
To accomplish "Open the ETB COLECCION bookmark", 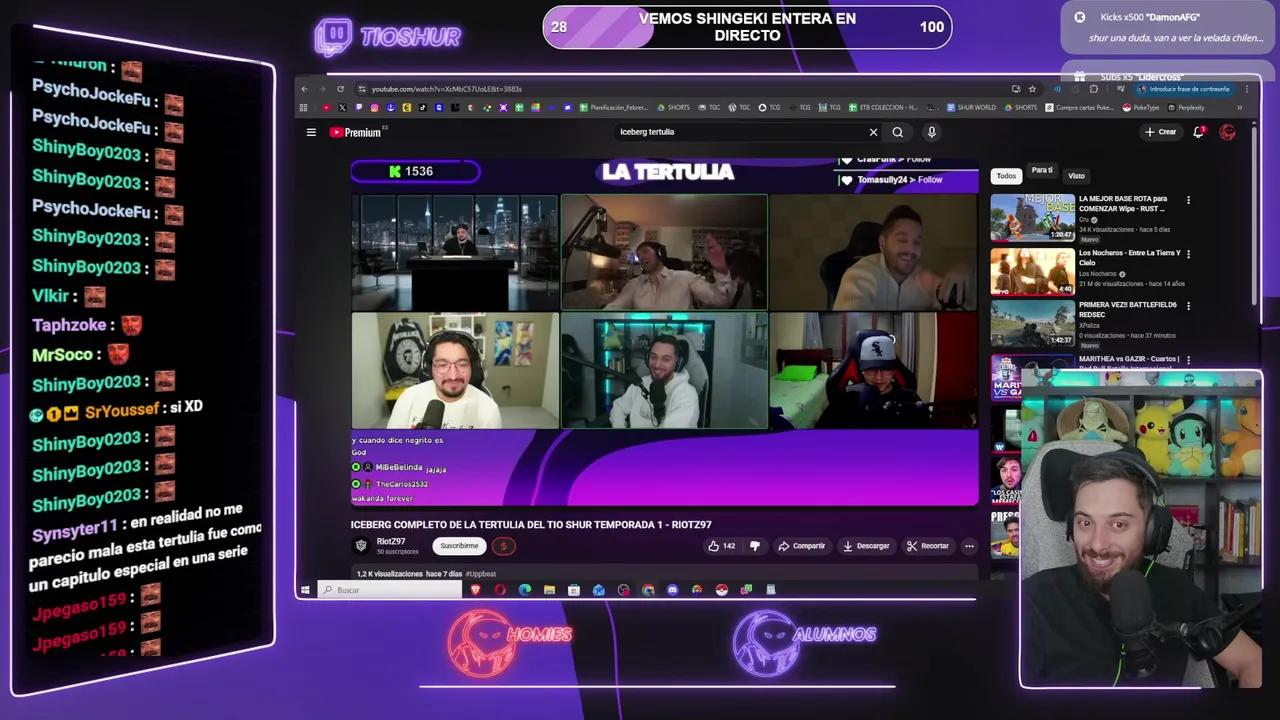I will click(883, 107).
